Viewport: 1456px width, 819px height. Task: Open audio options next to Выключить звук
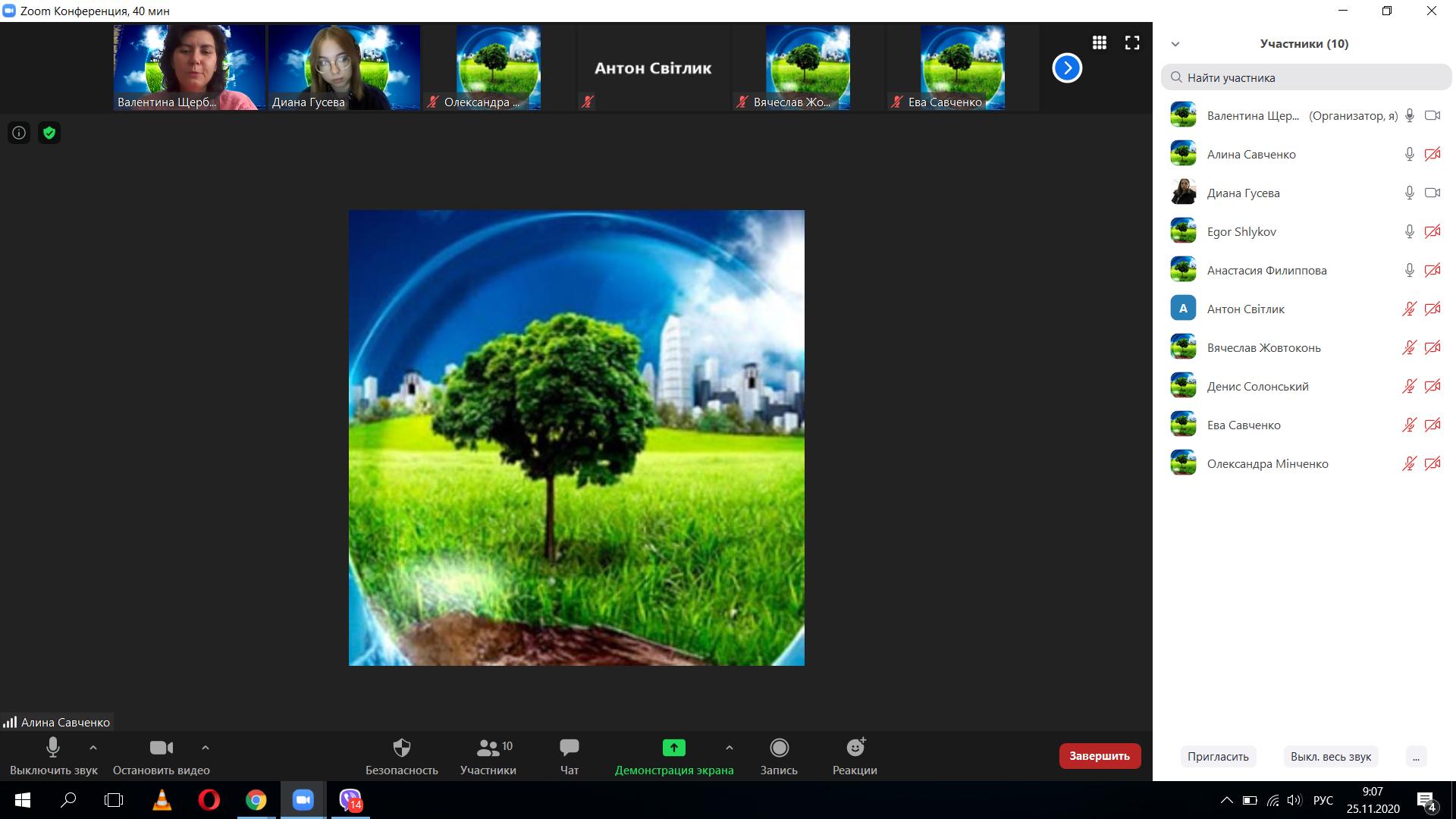[x=93, y=747]
